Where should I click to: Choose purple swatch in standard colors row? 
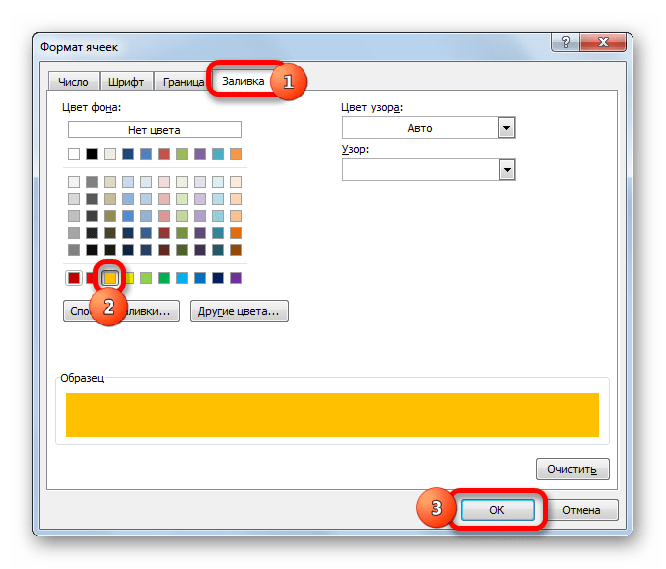tap(236, 278)
